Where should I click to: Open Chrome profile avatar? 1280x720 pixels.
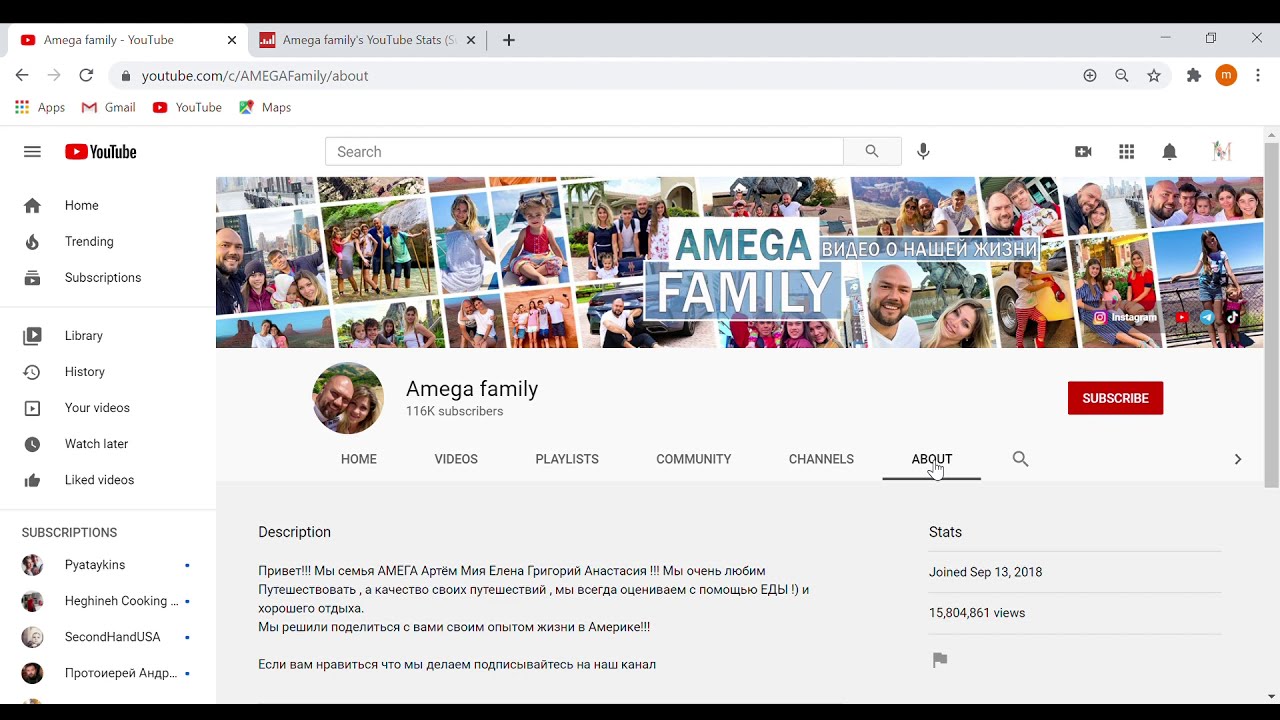coord(1227,76)
